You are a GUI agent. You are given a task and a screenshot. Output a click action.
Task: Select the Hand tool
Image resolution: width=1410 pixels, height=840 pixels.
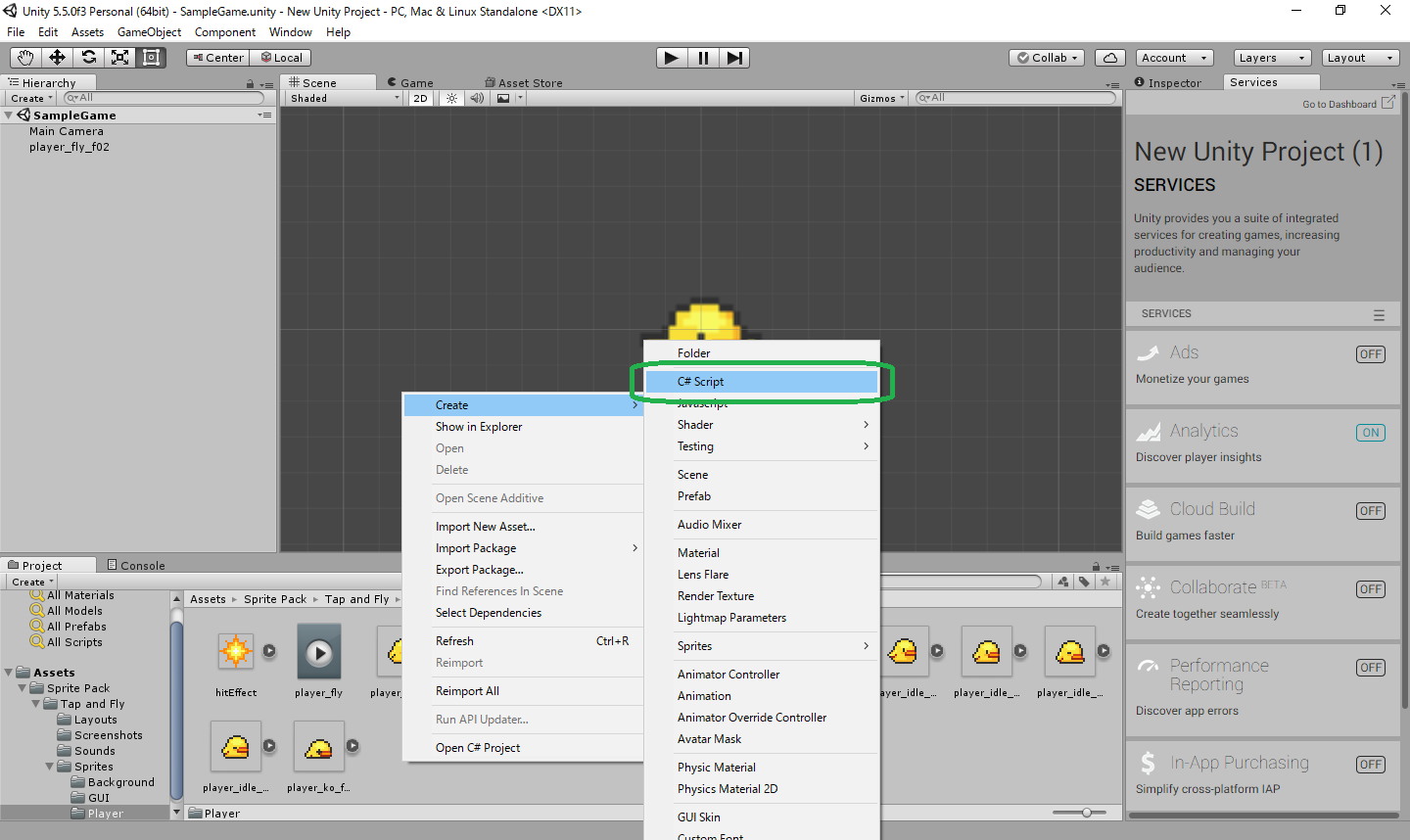24,57
